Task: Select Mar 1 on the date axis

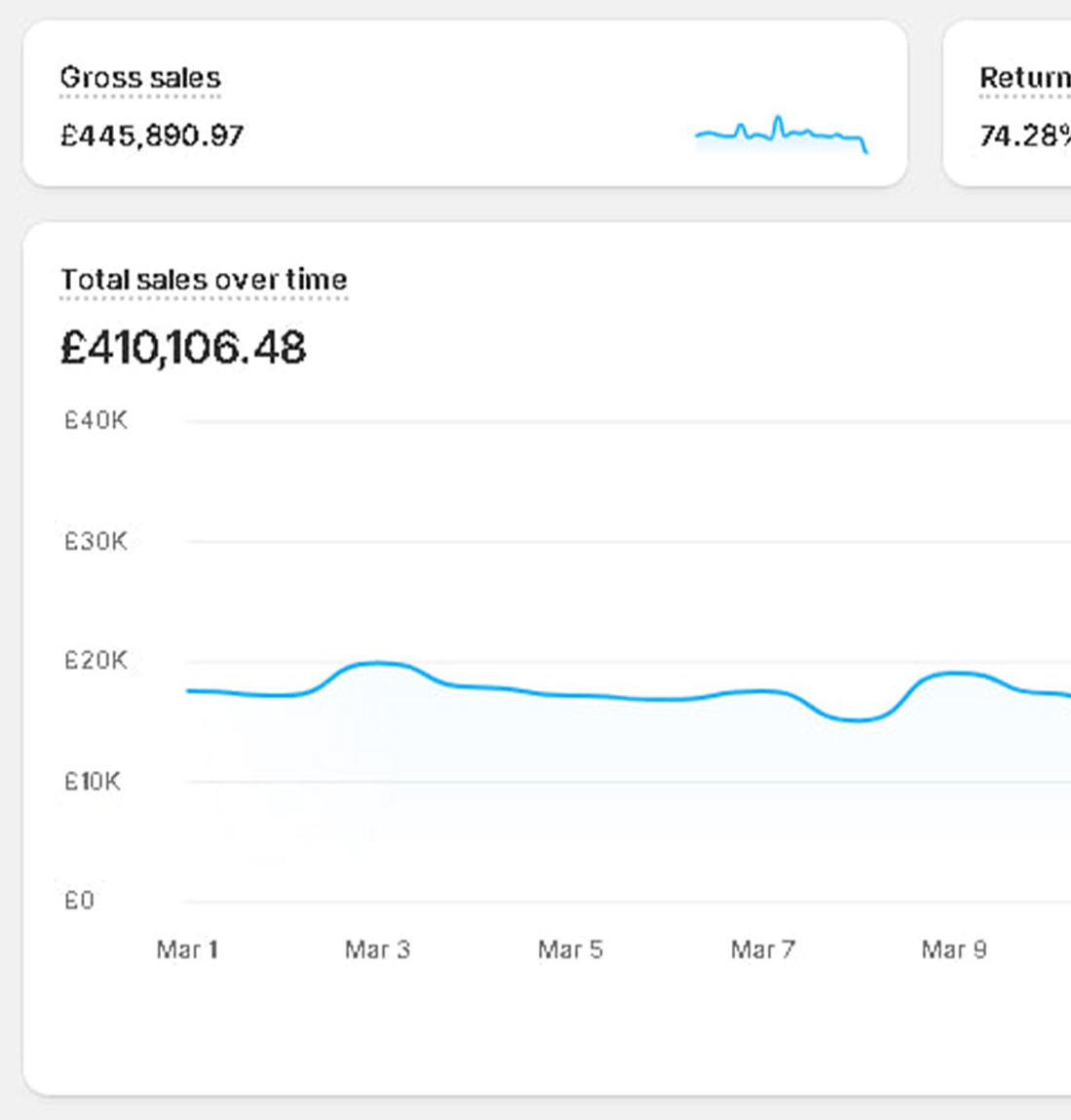Action: point(187,949)
